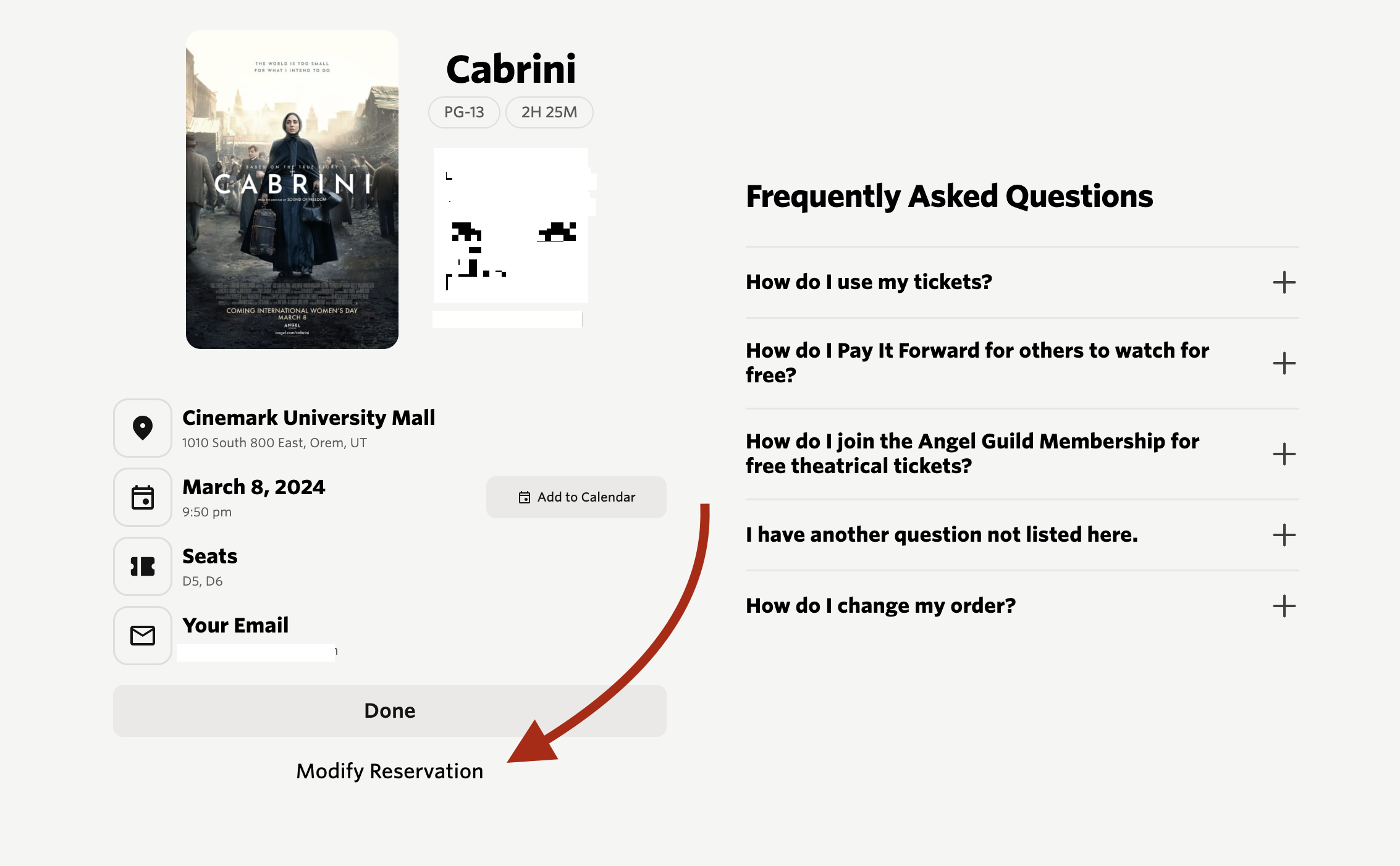This screenshot has height=866, width=1400.
Task: Click the Add to Calendar button
Action: 576,497
